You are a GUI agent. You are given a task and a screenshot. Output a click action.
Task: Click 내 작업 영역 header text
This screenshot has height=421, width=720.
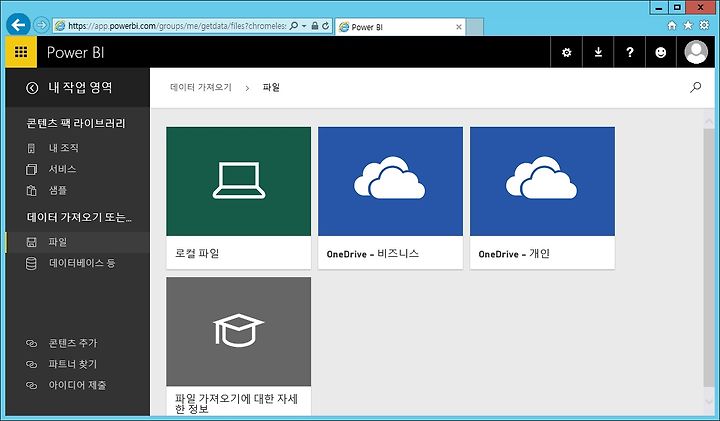coord(80,88)
